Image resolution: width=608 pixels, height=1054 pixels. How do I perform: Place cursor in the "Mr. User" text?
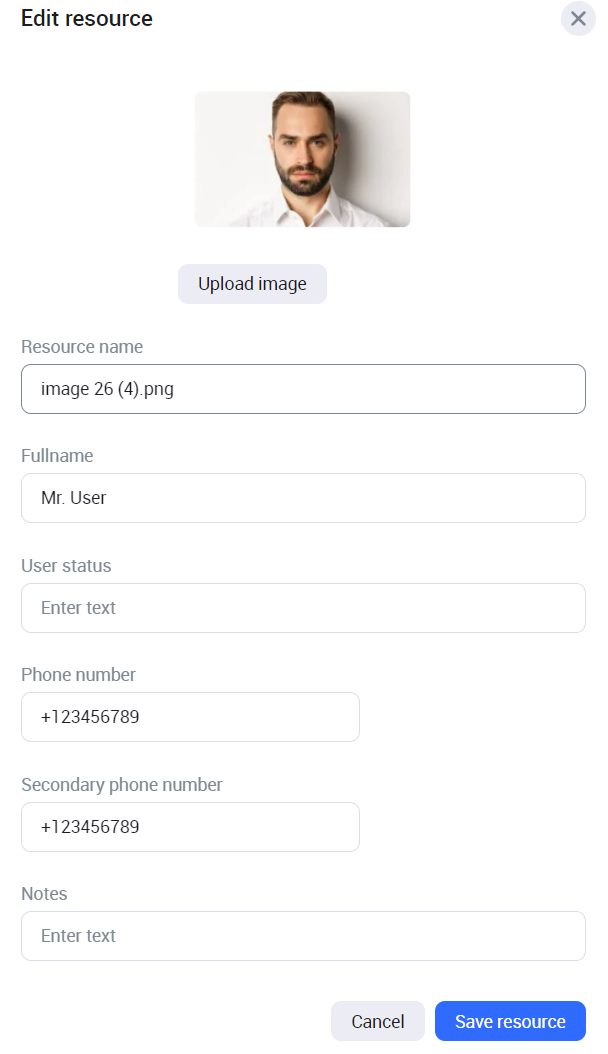point(74,498)
